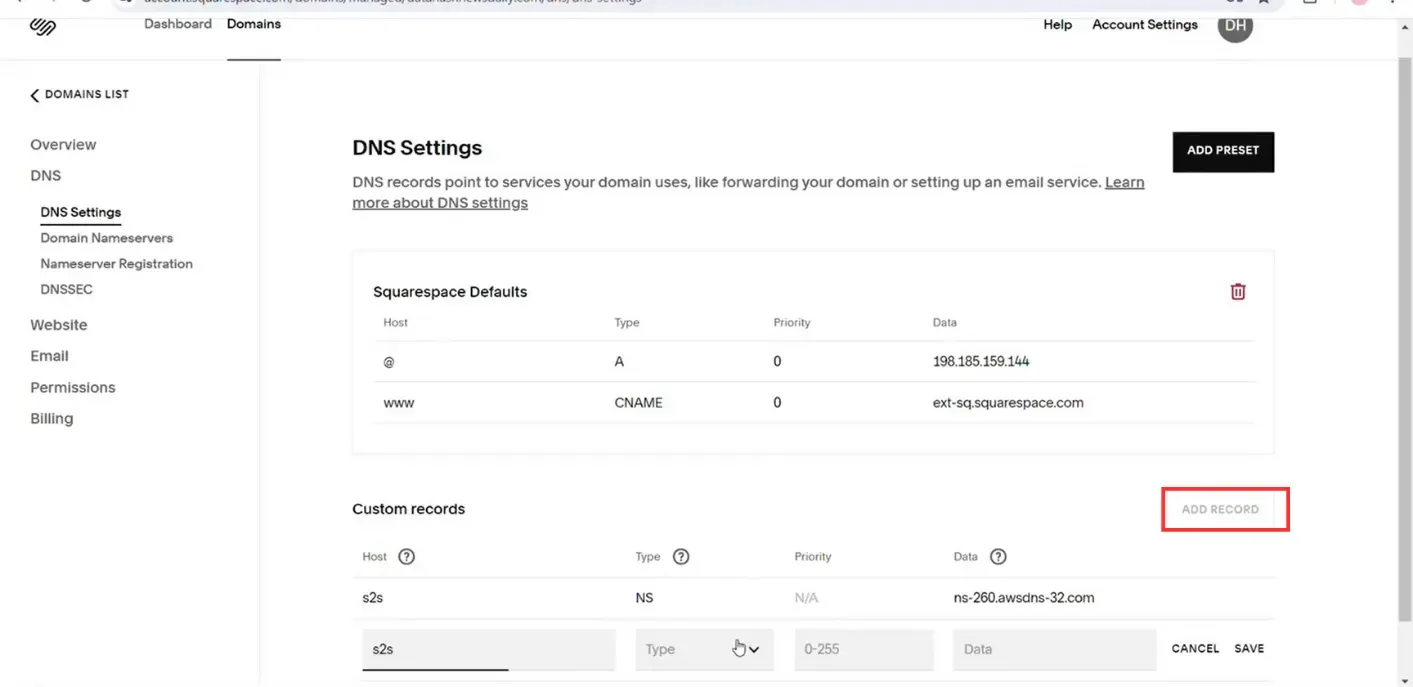
Task: Open Billing in the sidebar
Action: coord(52,419)
